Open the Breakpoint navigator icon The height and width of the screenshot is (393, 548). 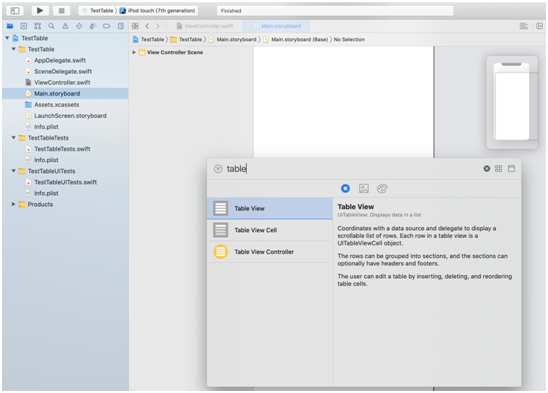(107, 26)
